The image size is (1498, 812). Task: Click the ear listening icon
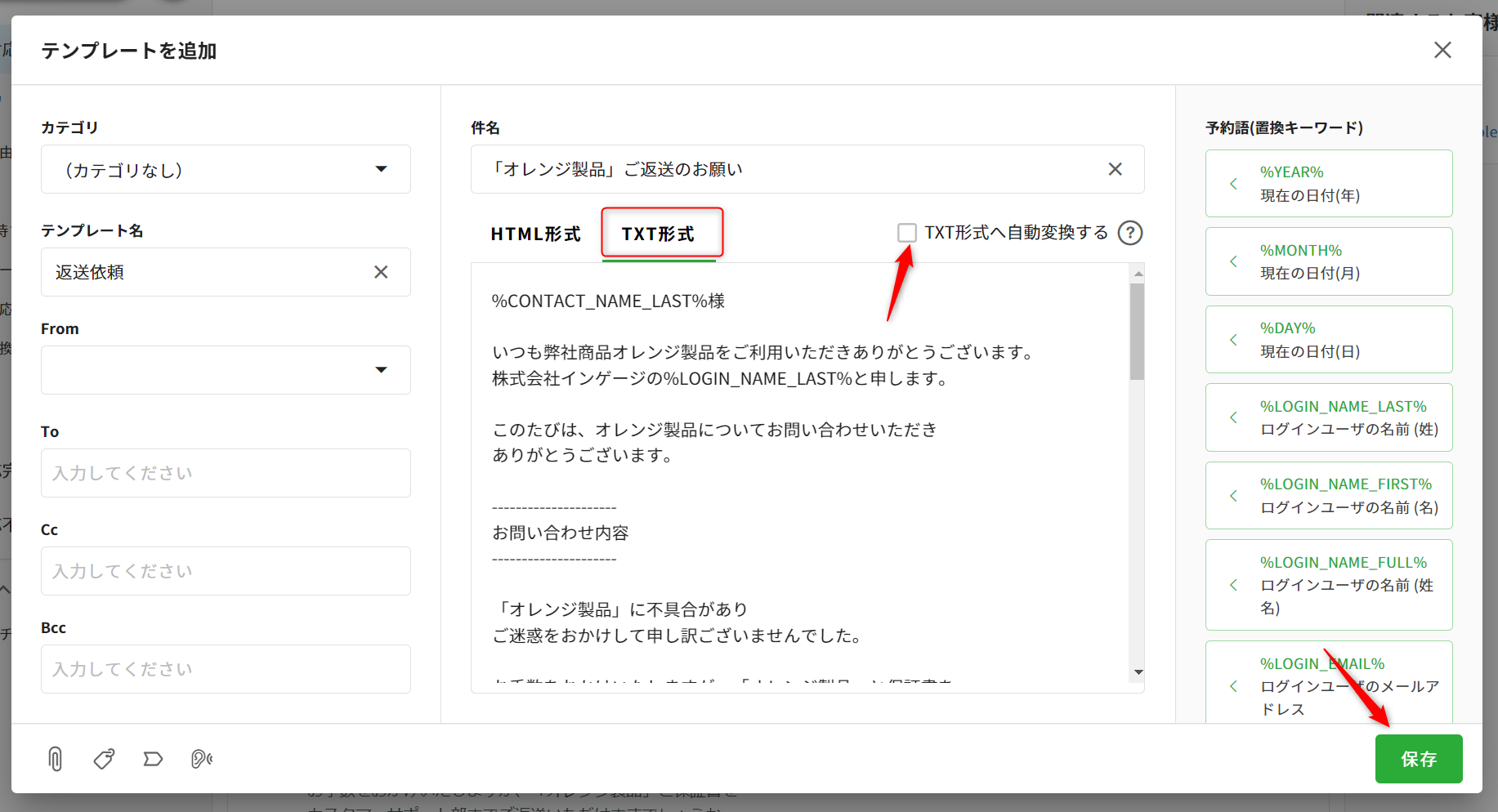201,759
